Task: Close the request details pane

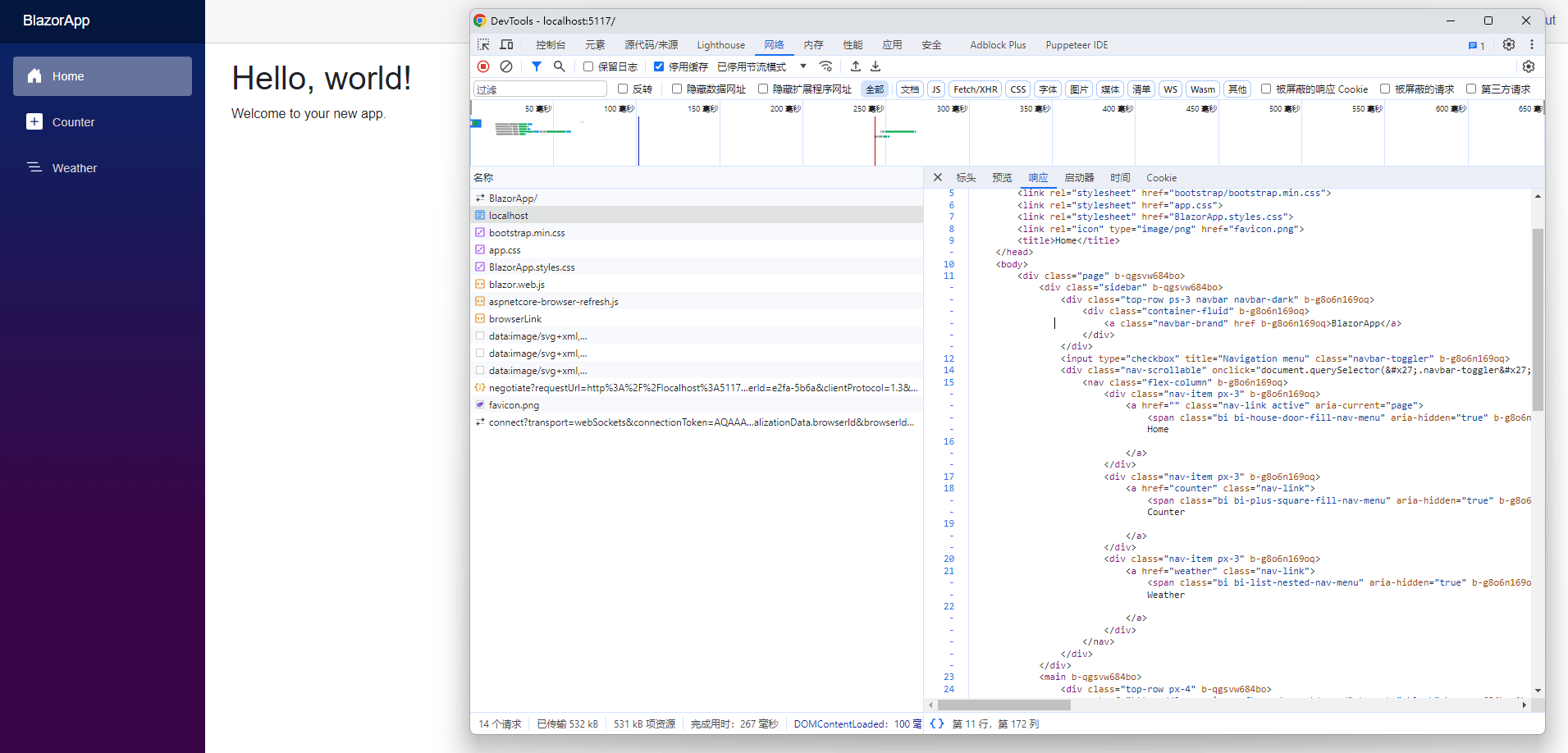Action: (938, 177)
